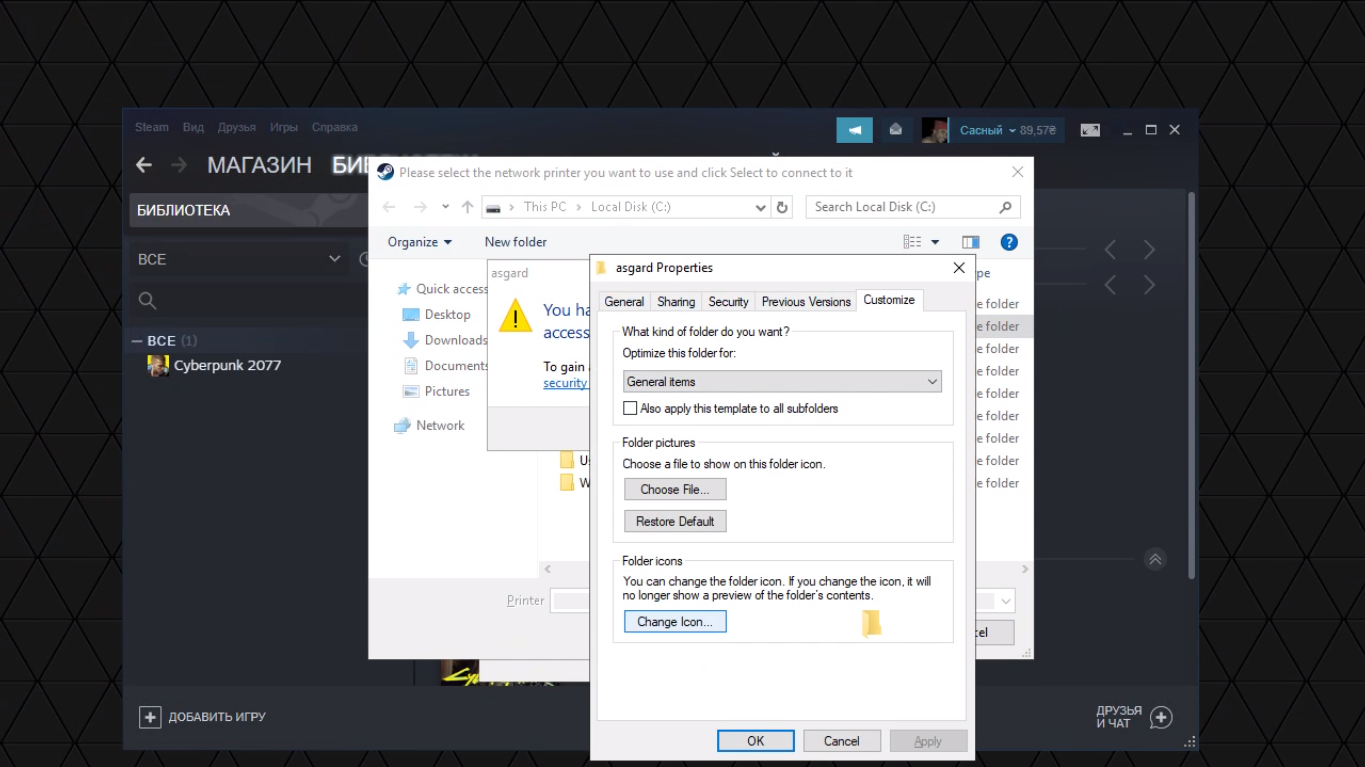Screen dimensions: 1365x767
Task: Click the Restore Default button
Action: point(675,521)
